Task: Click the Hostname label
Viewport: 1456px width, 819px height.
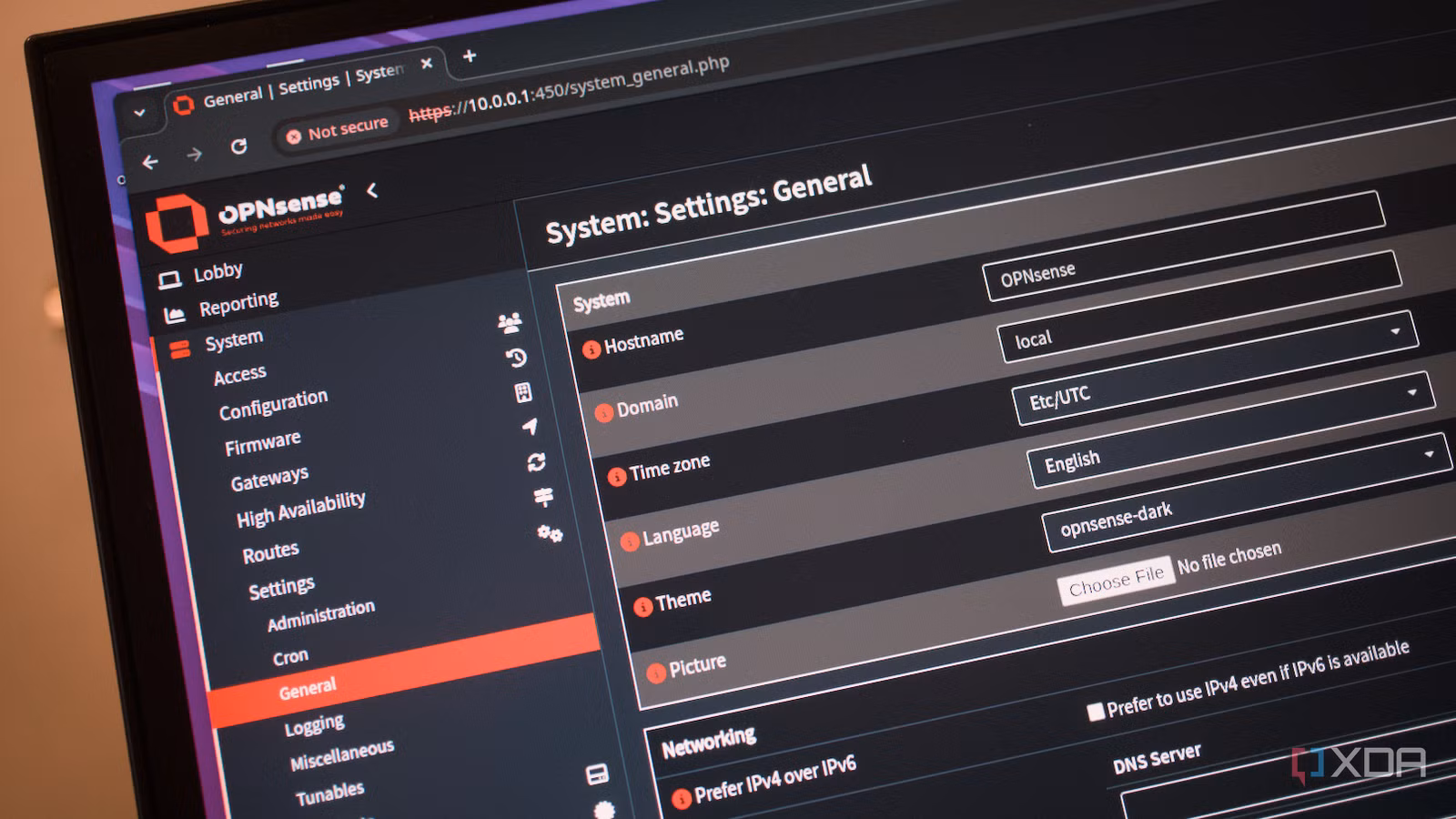Action: click(x=644, y=341)
